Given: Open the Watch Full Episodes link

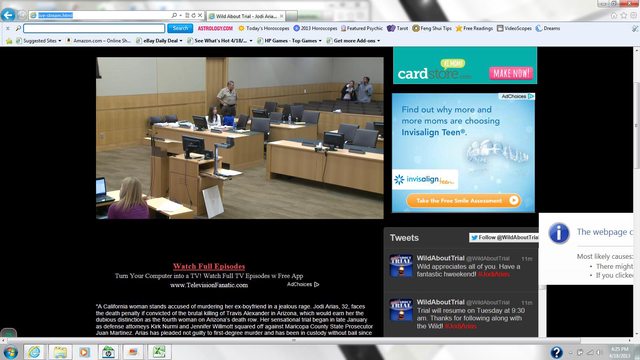Looking at the screenshot, I should [209, 267].
